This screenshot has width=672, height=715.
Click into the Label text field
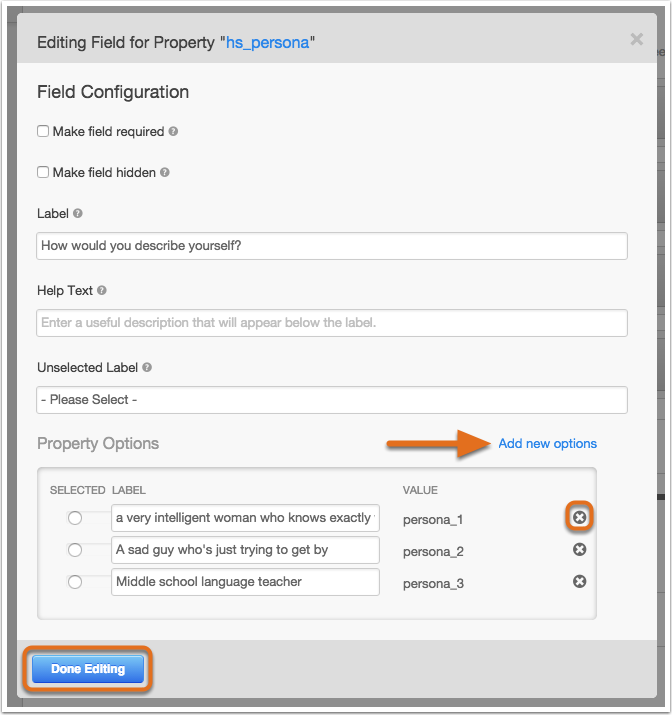coord(332,246)
